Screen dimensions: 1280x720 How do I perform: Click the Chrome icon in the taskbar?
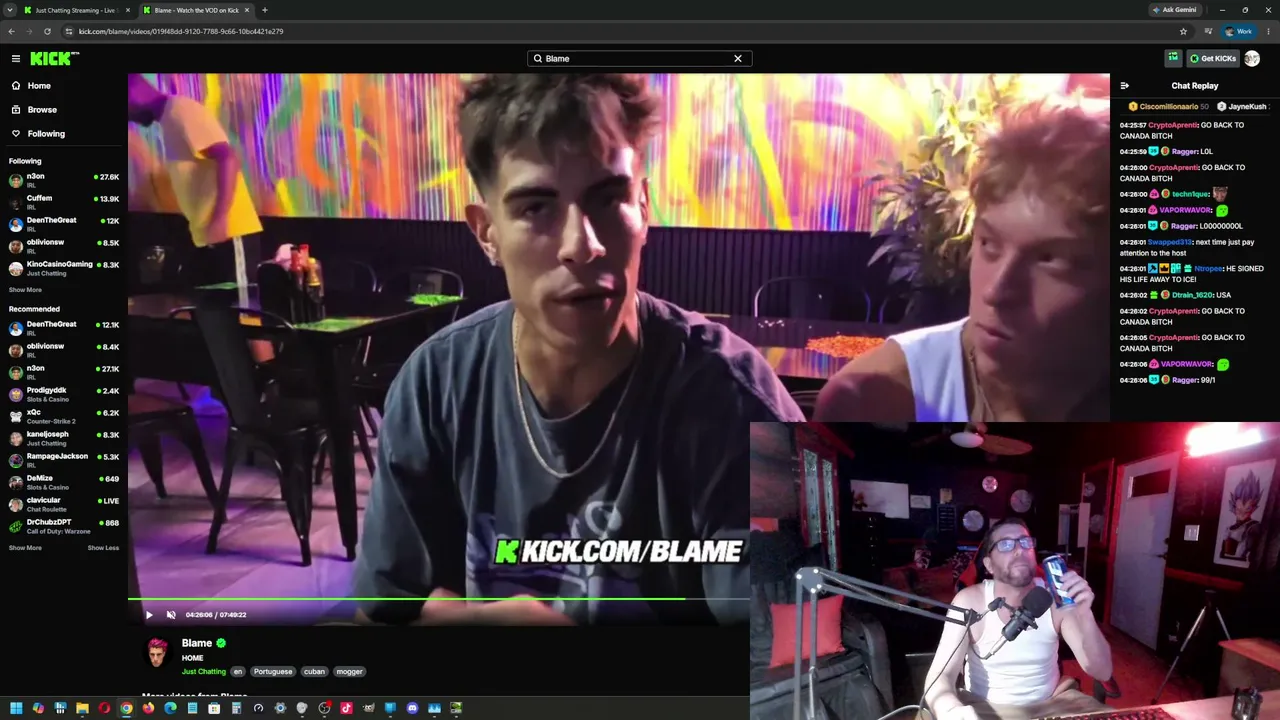126,708
